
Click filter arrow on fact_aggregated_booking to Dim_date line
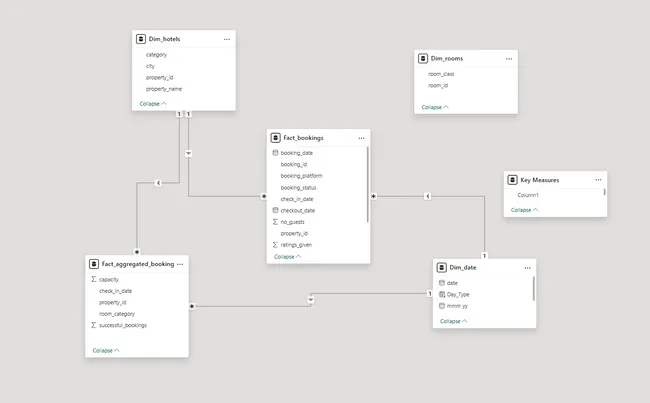click(312, 298)
